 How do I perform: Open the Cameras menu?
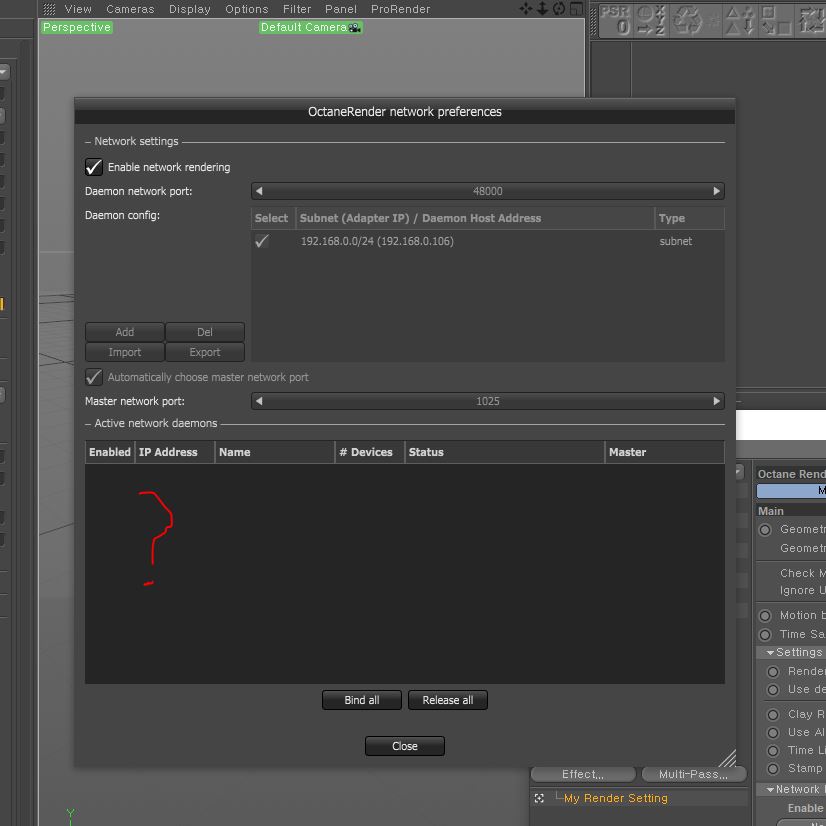point(130,9)
